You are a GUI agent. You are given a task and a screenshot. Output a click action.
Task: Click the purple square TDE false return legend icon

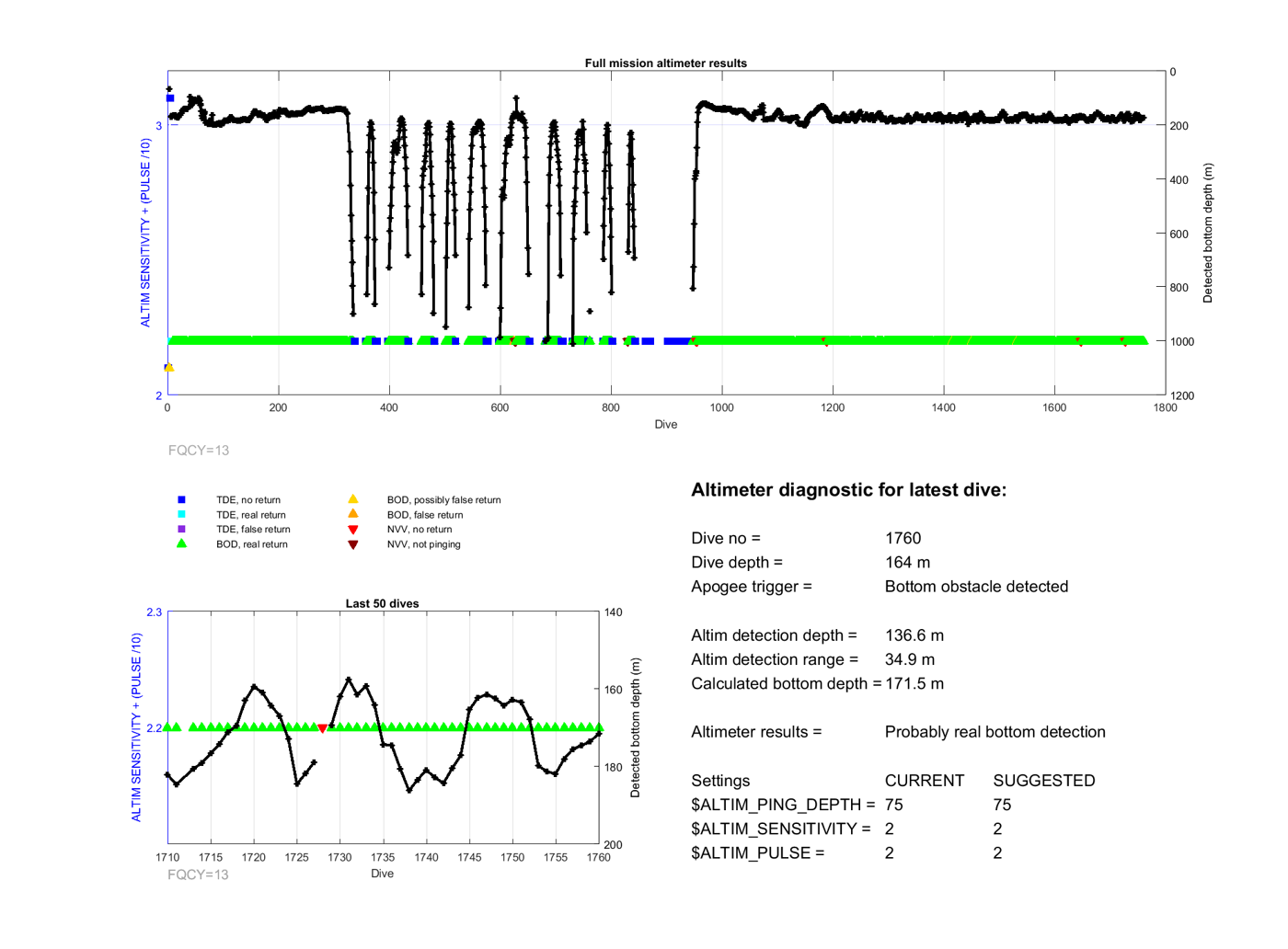point(181,529)
